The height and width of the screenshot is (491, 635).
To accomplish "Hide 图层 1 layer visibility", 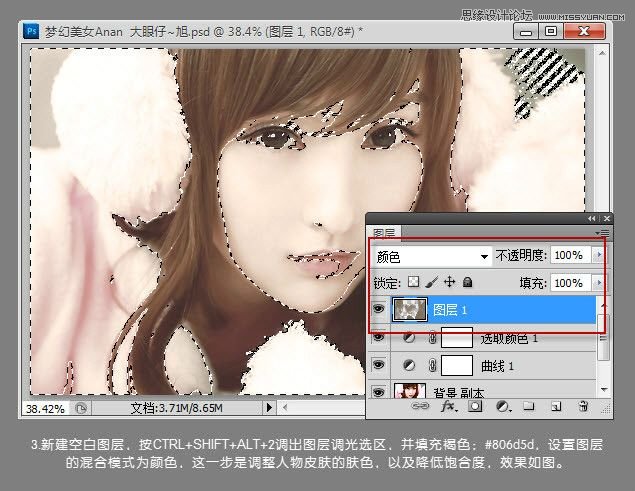I will [378, 309].
